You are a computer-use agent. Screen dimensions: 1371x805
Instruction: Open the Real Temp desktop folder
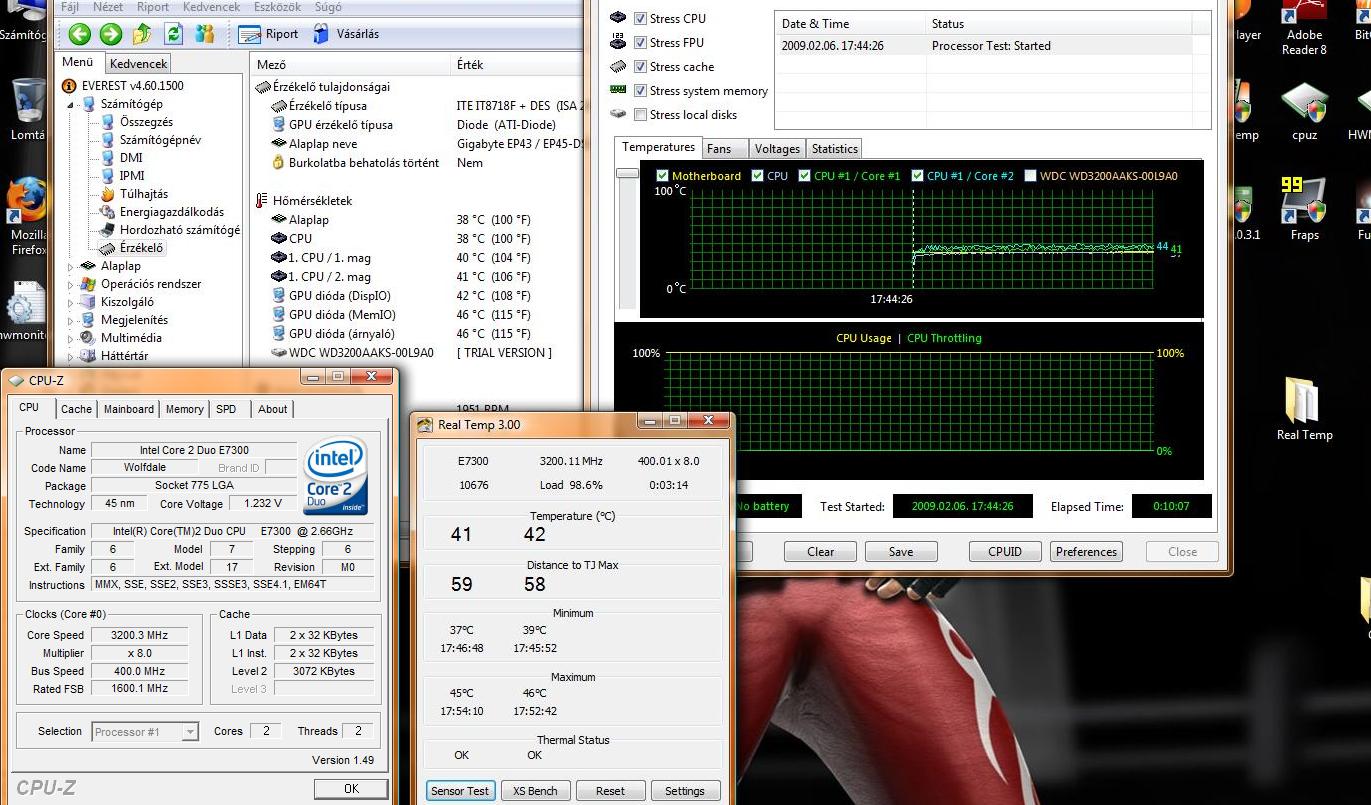pyautogui.click(x=1304, y=409)
